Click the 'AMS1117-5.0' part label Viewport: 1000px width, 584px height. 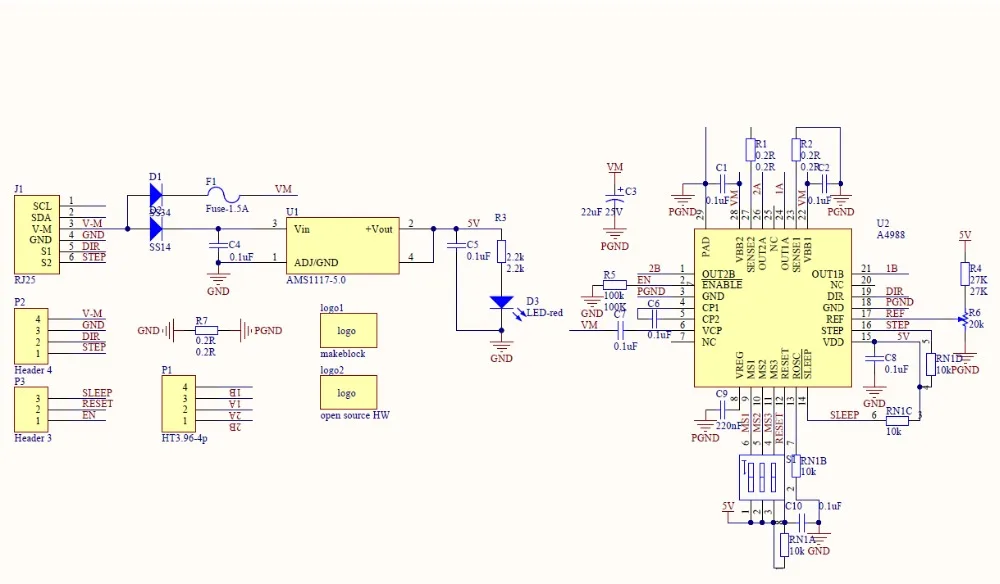(x=316, y=280)
